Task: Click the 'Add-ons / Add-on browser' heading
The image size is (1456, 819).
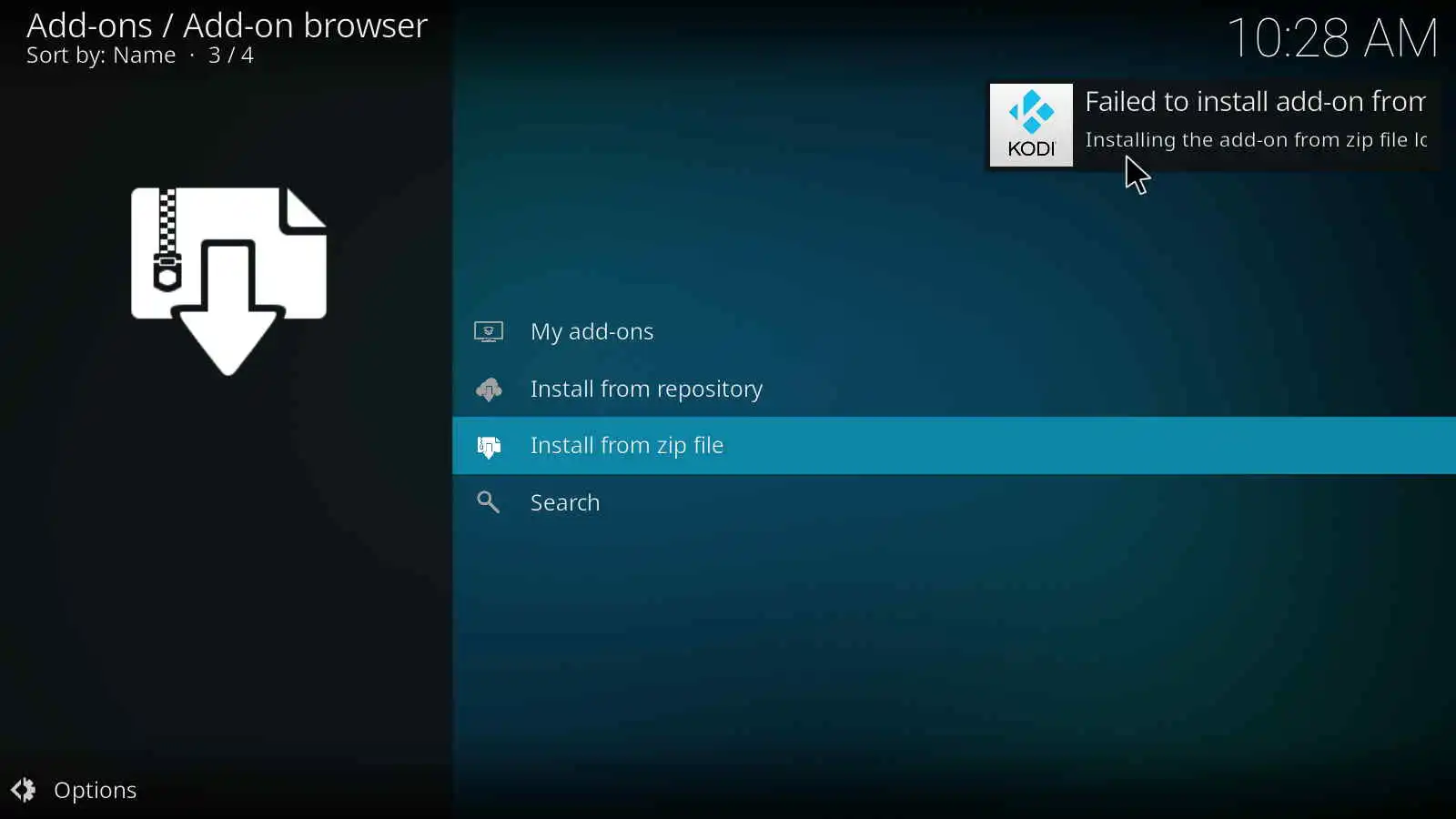Action: (x=227, y=25)
